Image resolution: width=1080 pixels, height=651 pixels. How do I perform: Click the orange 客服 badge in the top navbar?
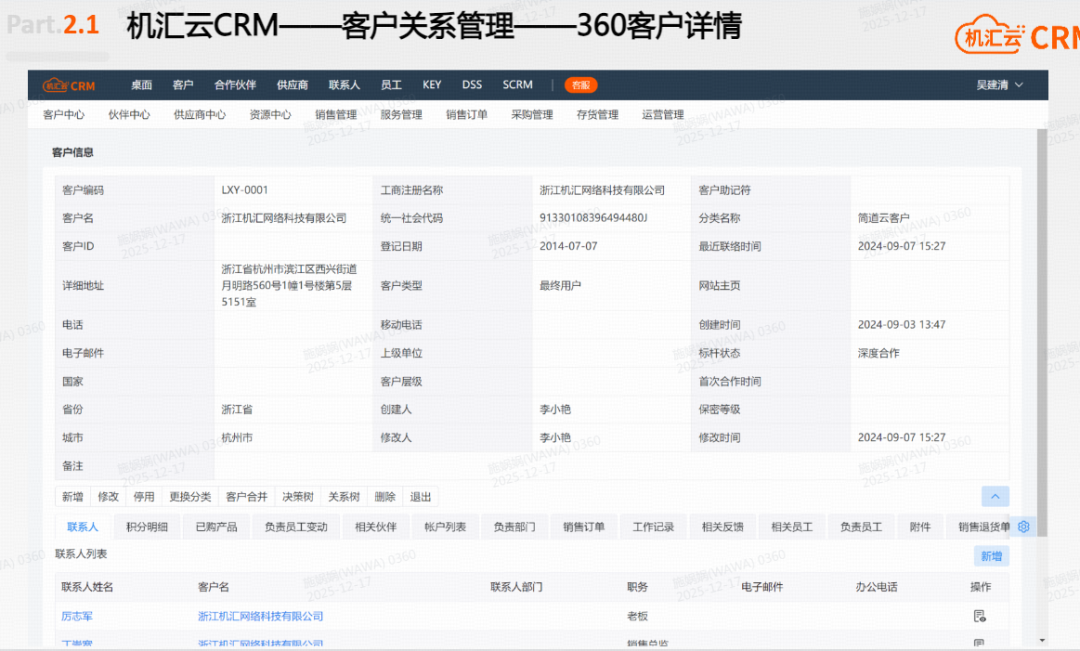[580, 85]
